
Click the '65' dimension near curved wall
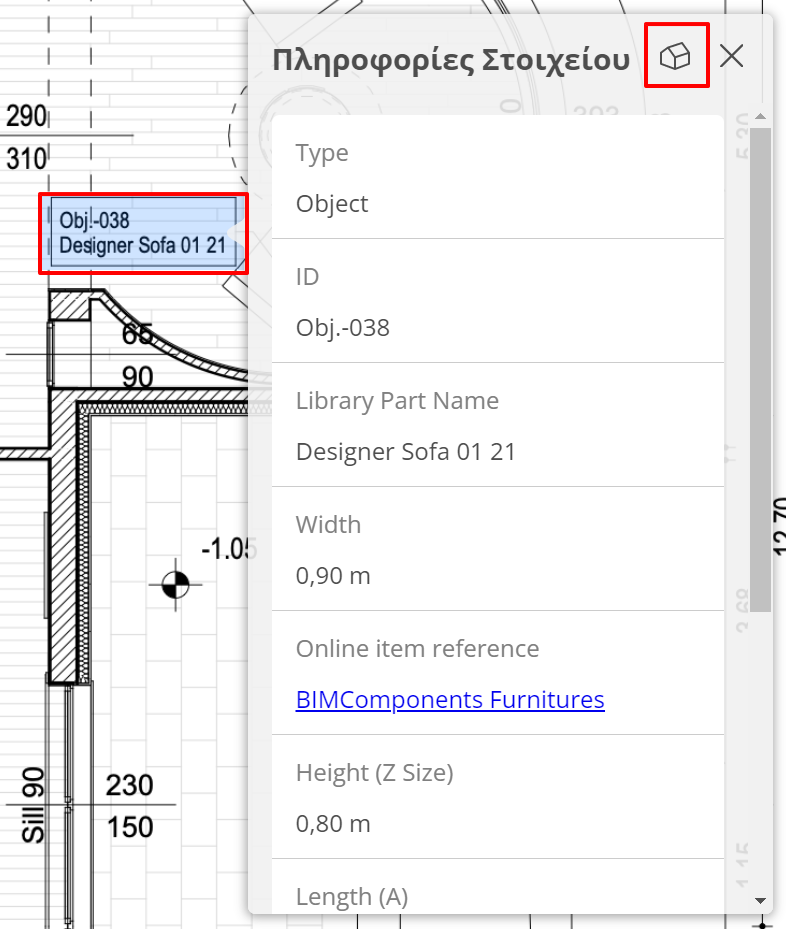[137, 335]
